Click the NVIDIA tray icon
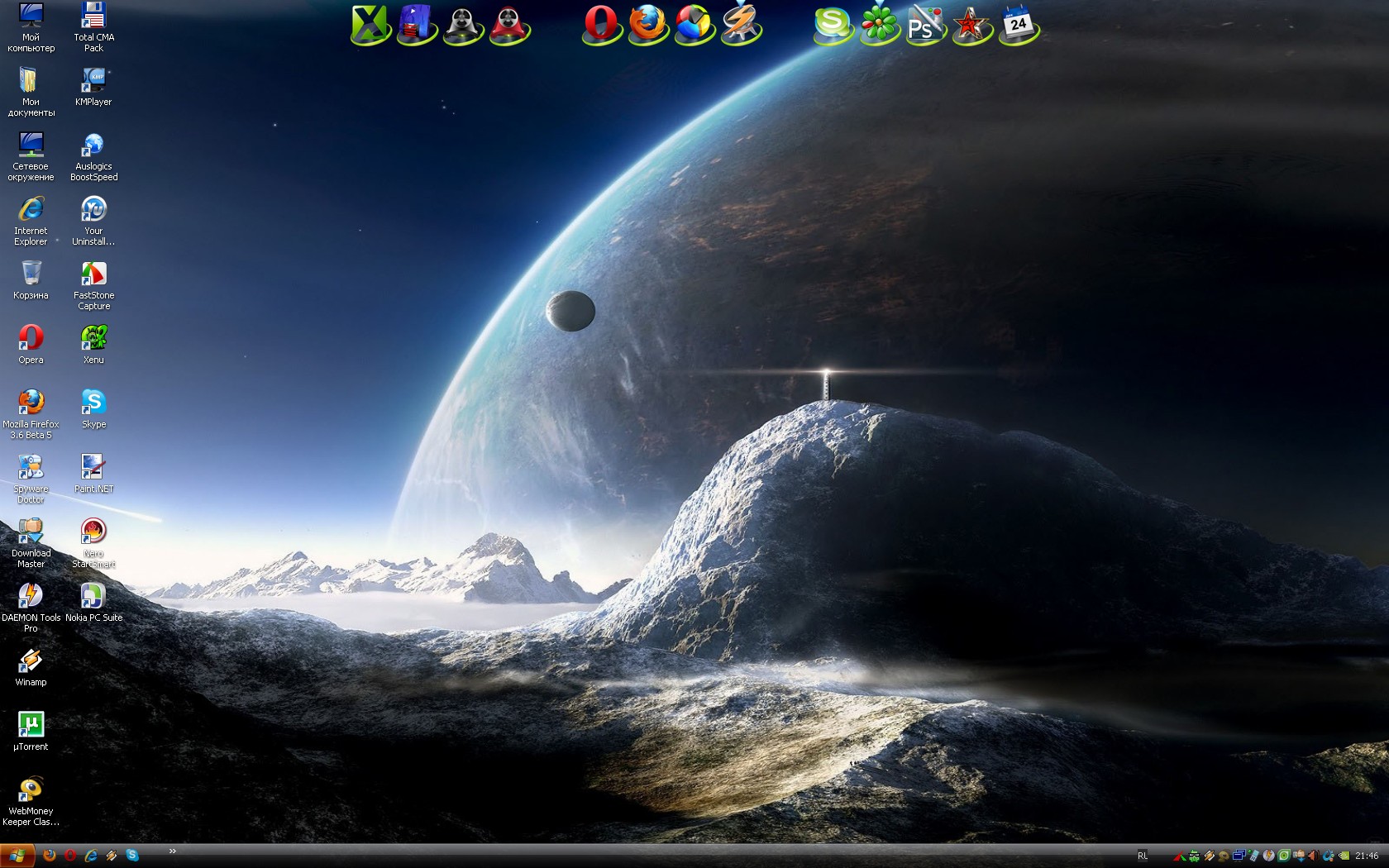This screenshot has width=1389, height=868. [x=1344, y=856]
